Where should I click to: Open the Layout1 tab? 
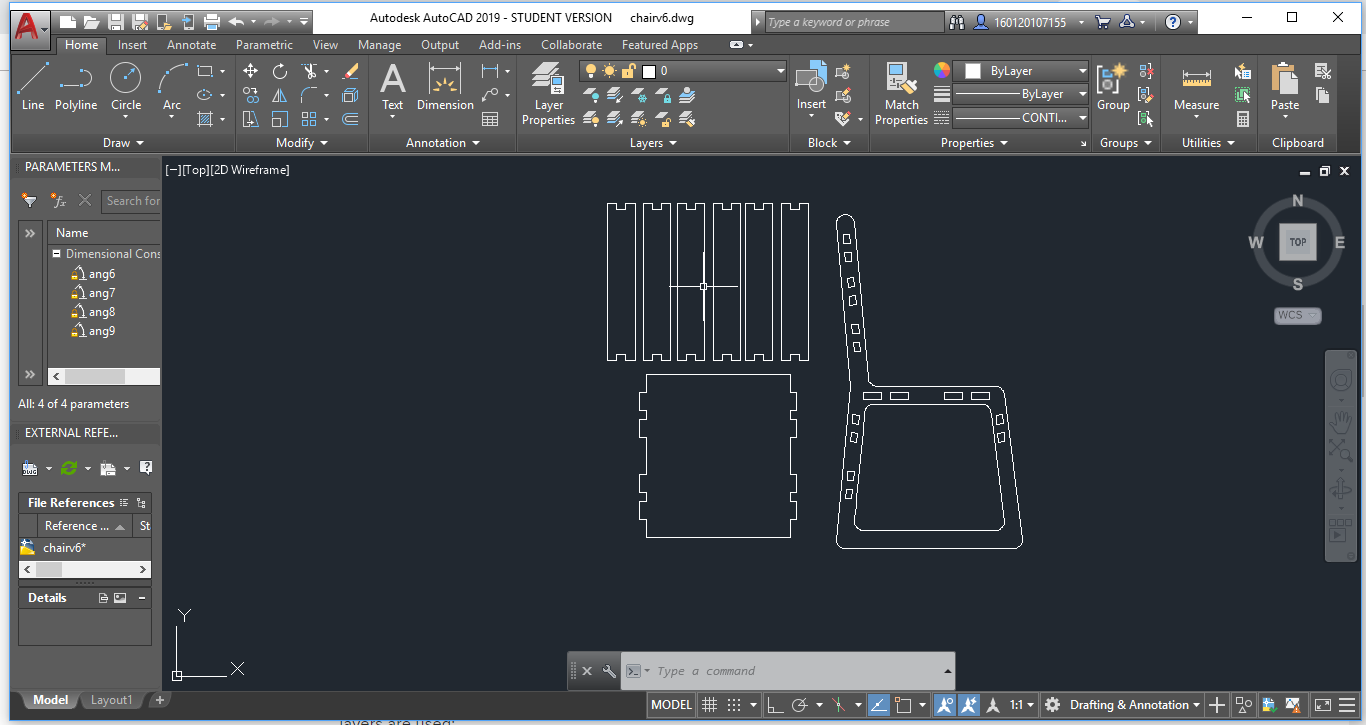pyautogui.click(x=111, y=700)
